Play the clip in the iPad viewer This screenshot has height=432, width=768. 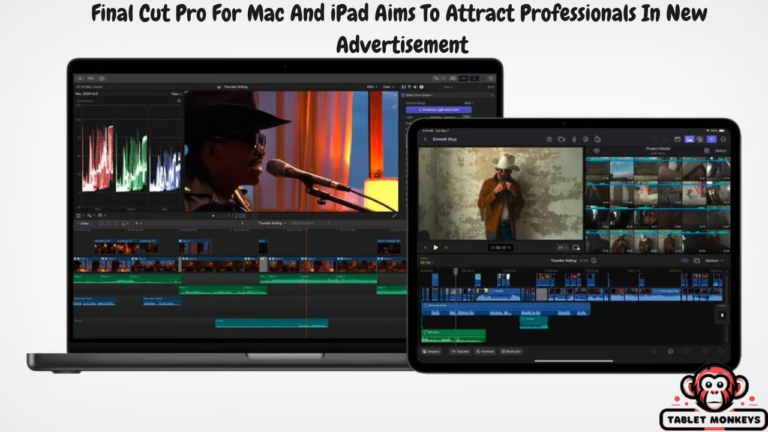tap(436, 248)
